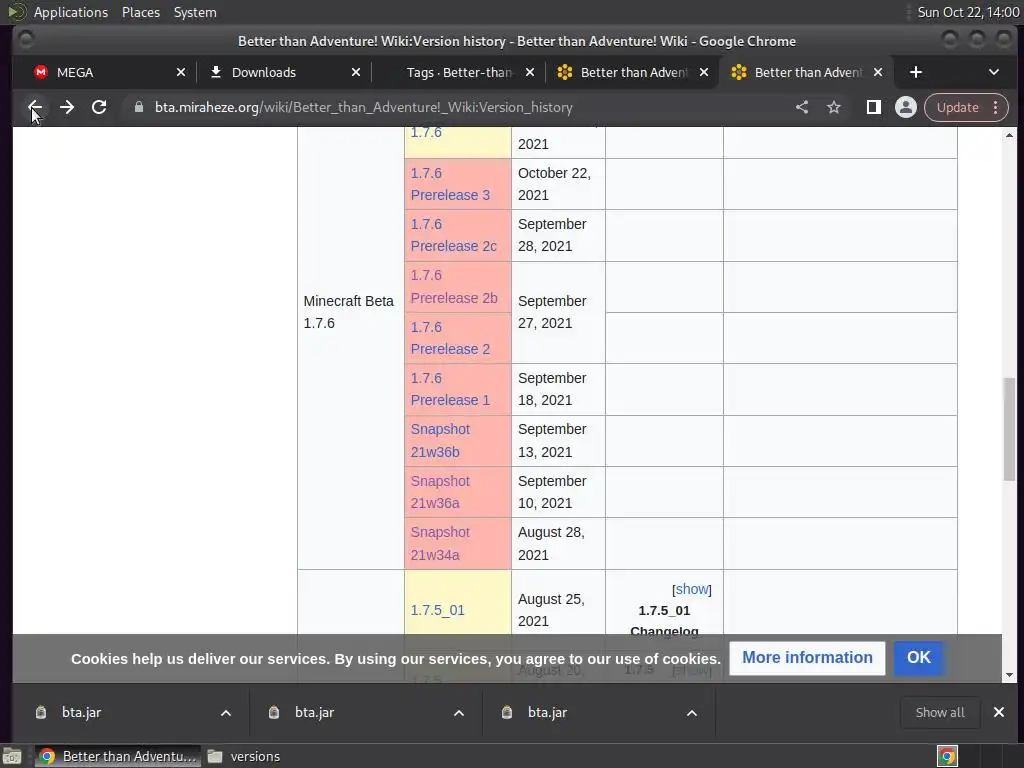
Task: Click the August 25, 2021 date cell
Action: [558, 610]
